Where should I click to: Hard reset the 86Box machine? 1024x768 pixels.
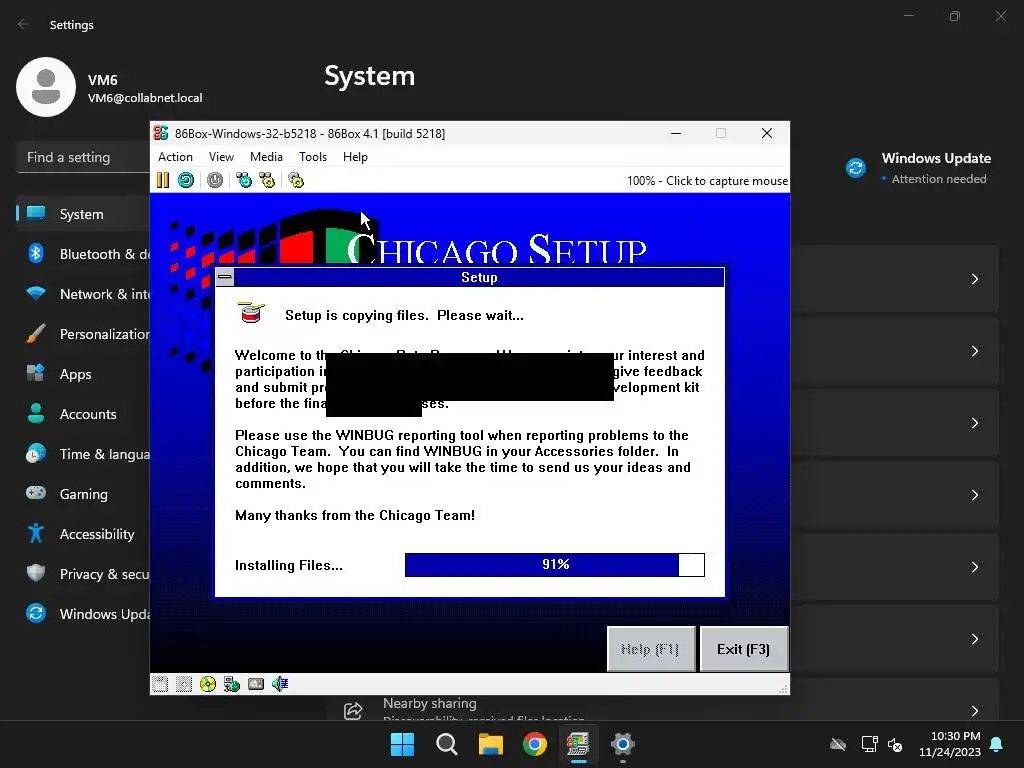186,180
